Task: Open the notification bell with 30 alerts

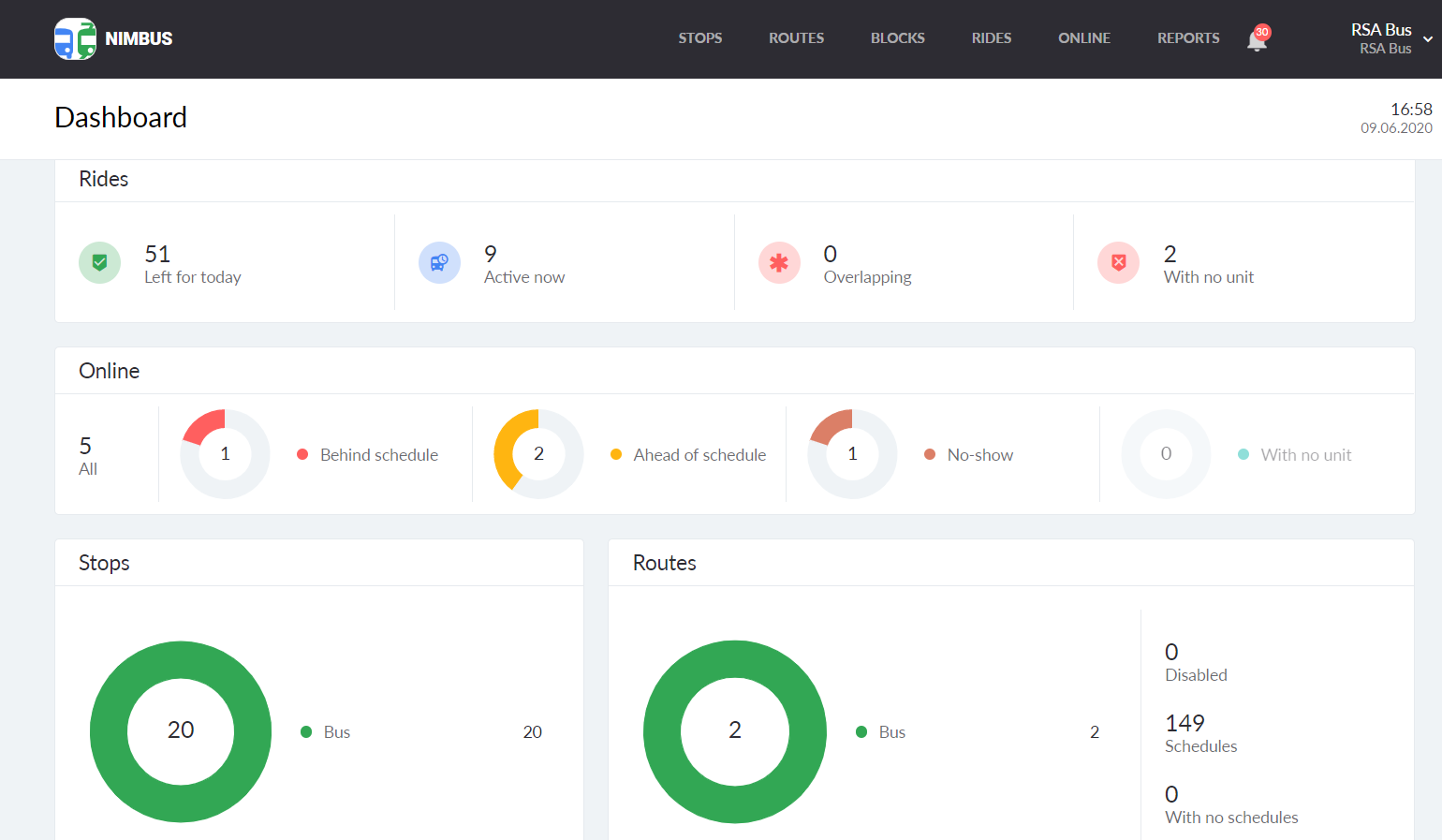Action: coord(1256,39)
